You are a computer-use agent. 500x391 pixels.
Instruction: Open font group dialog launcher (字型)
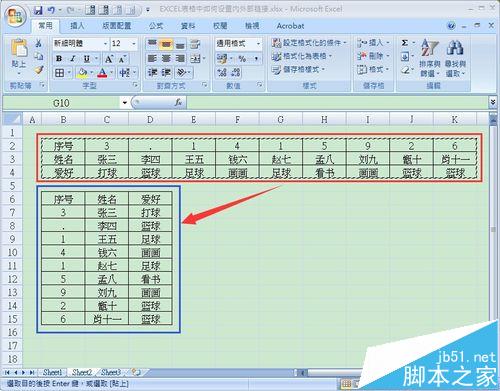click(135, 85)
